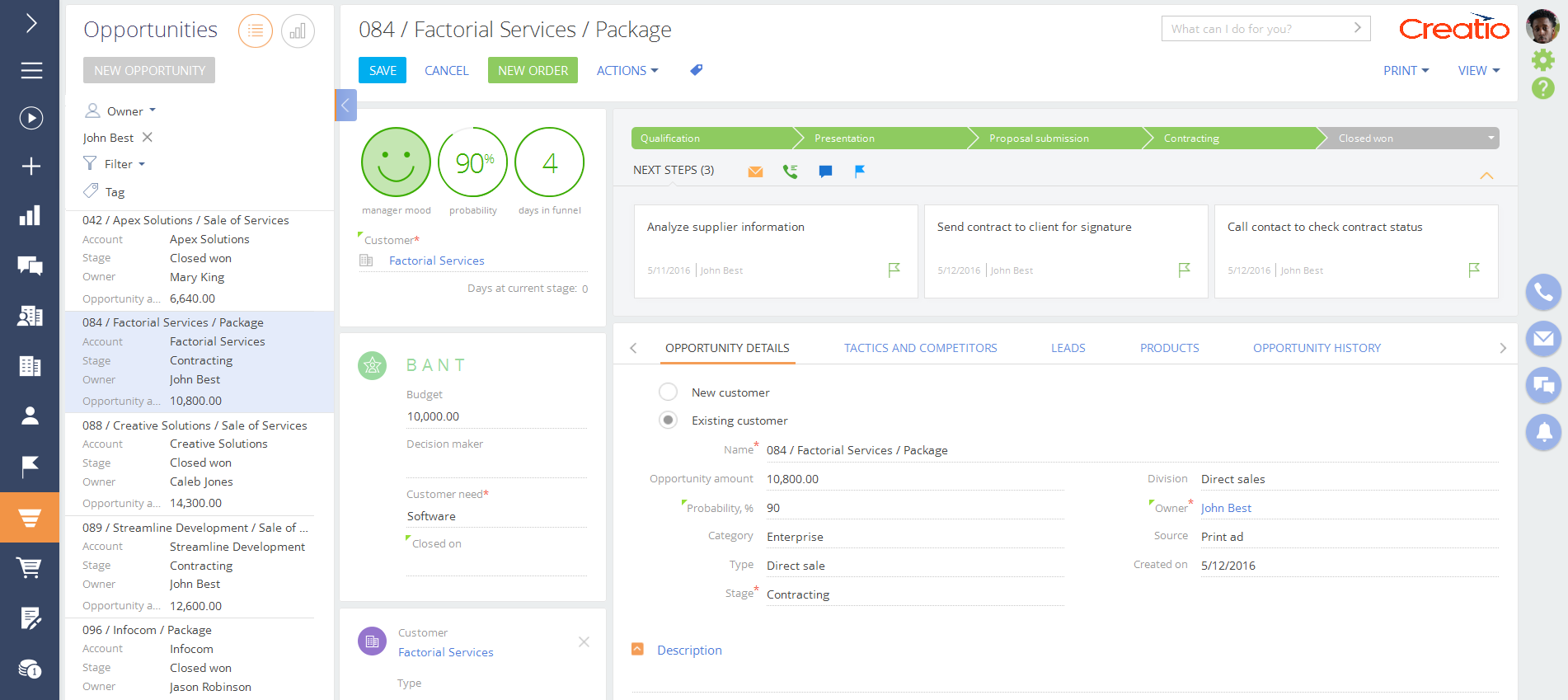Open the Print dropdown
This screenshot has width=1568, height=700.
coord(1406,71)
